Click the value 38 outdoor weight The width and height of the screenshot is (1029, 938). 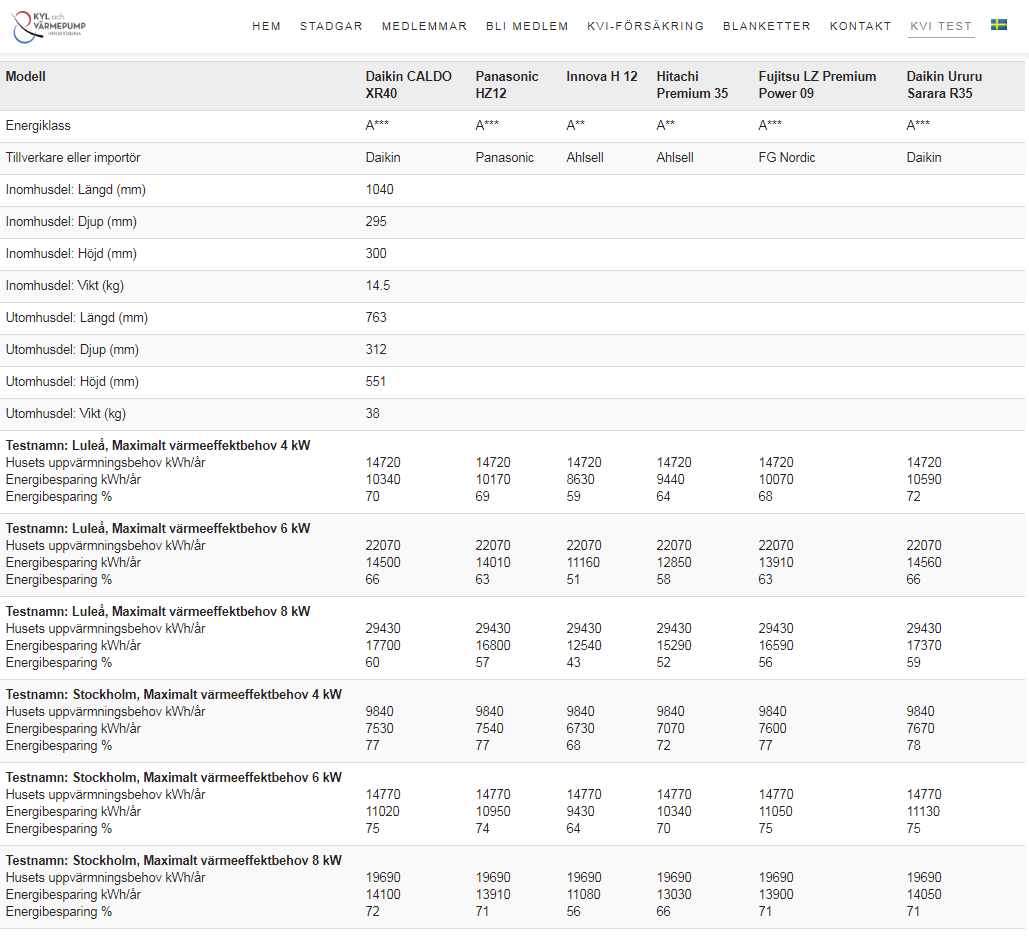coord(373,414)
